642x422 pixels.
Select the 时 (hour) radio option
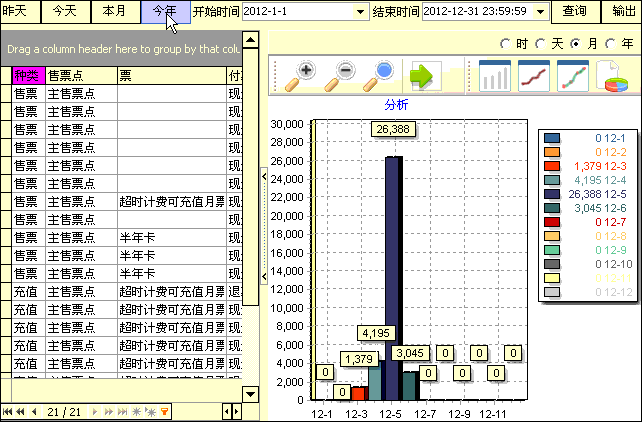pos(507,44)
